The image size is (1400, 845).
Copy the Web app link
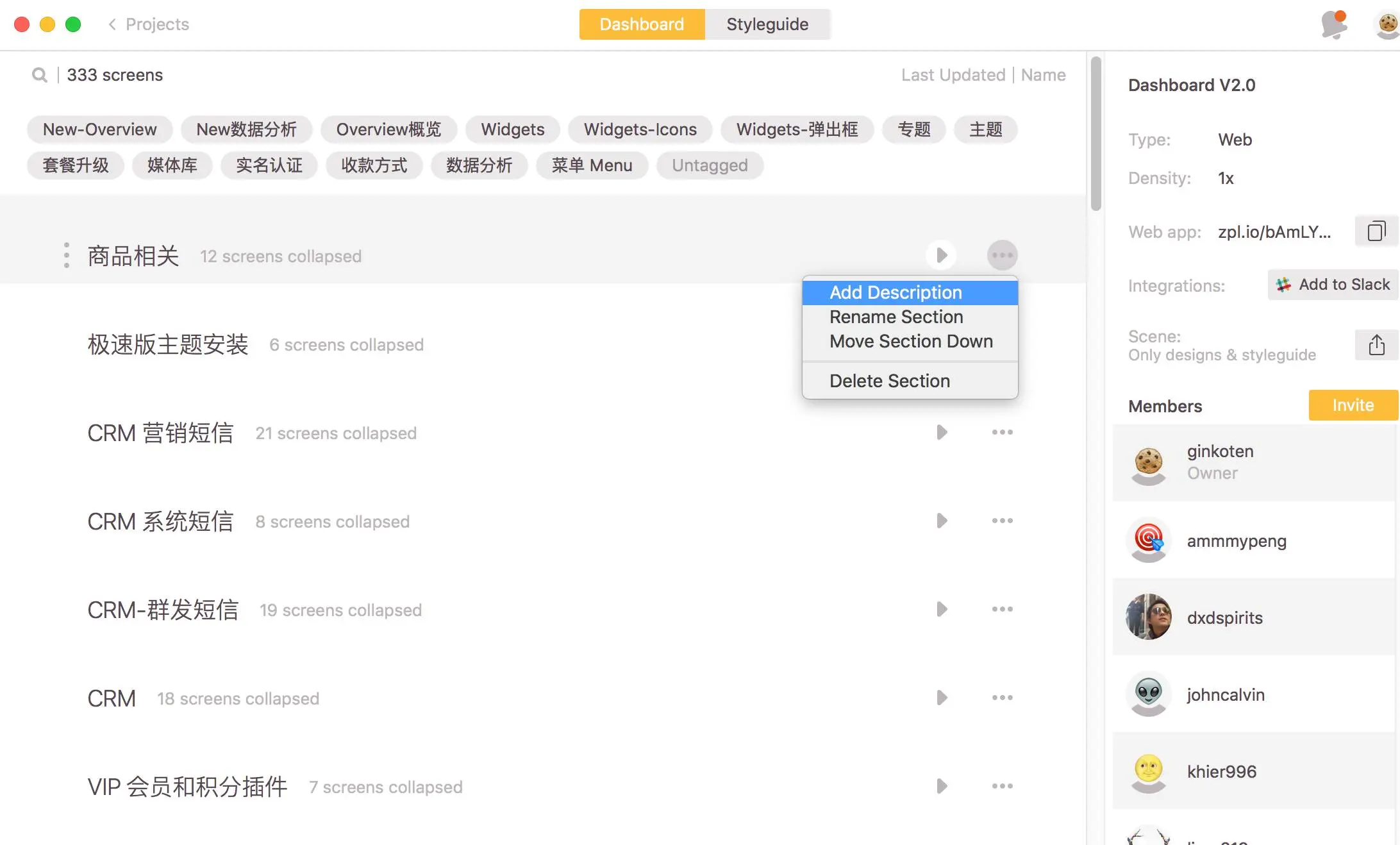[x=1376, y=231]
